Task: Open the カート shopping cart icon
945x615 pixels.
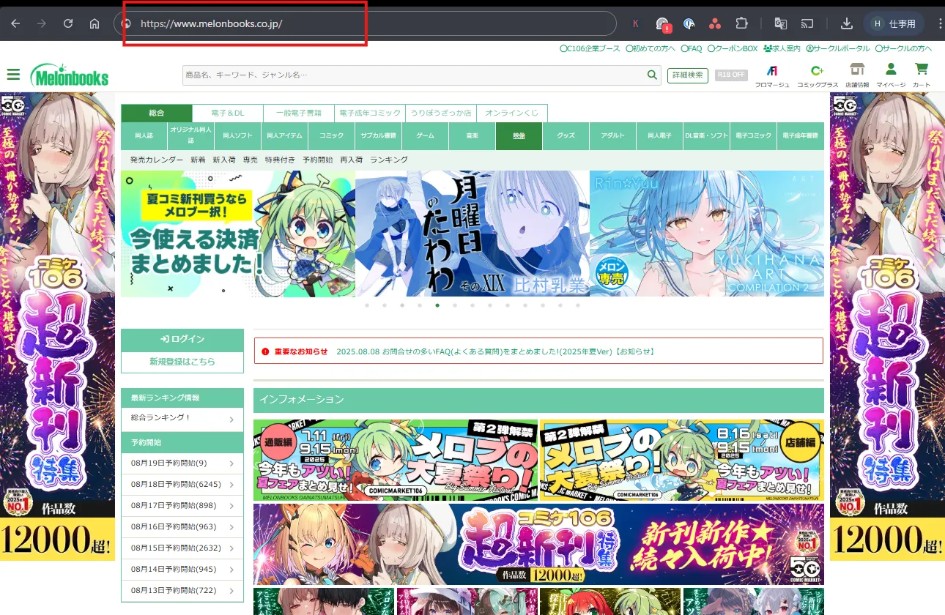Action: [921, 76]
